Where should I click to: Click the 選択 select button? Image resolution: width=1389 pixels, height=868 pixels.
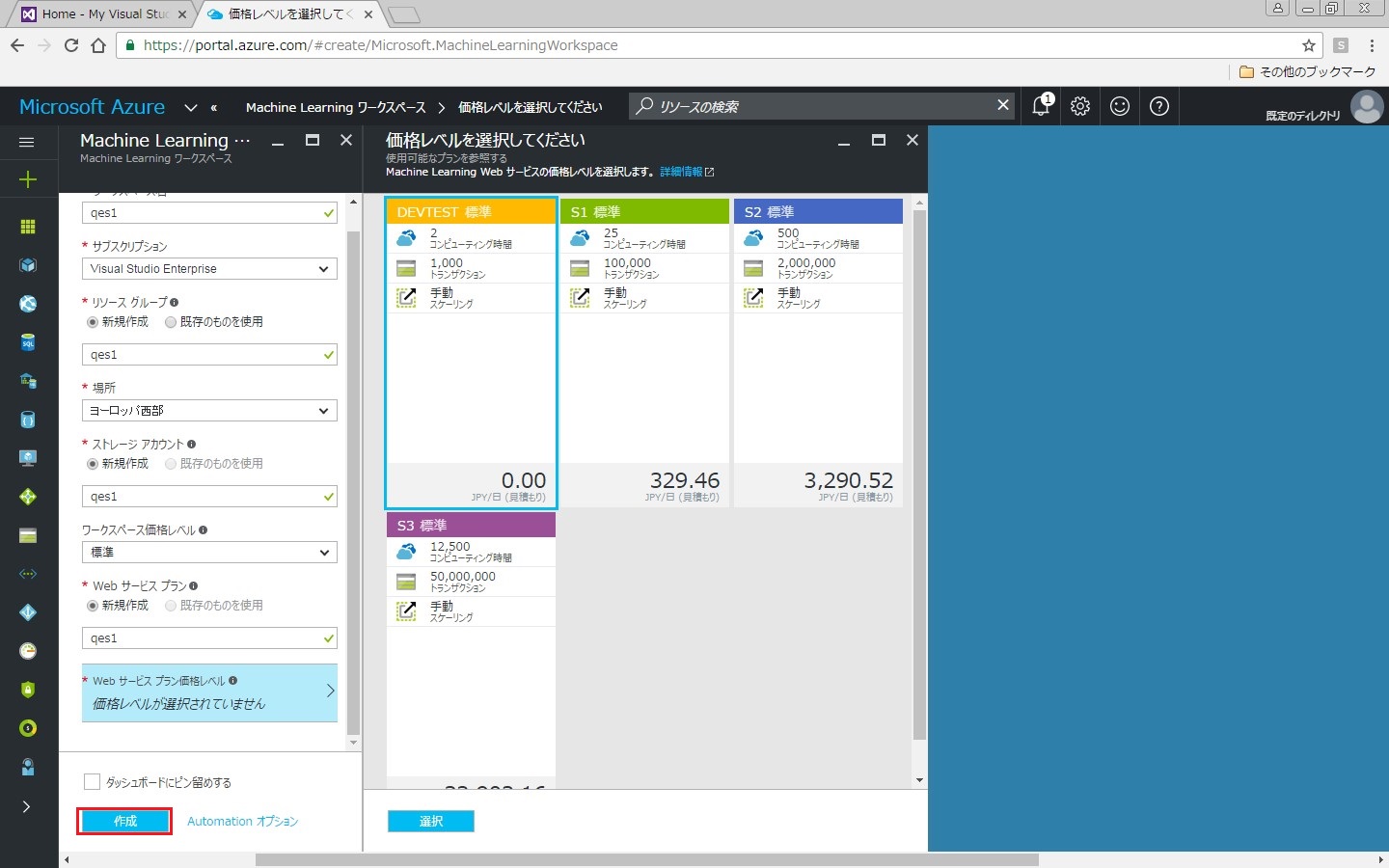click(431, 821)
